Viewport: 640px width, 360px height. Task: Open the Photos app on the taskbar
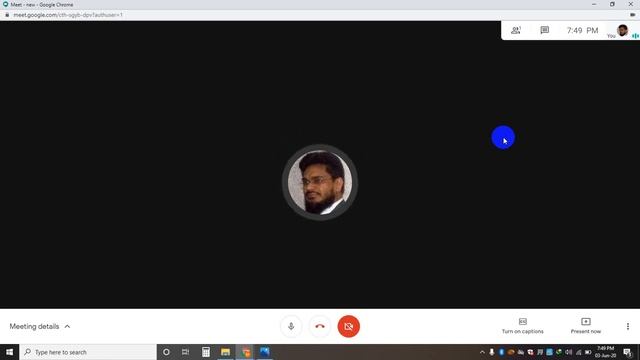click(x=264, y=352)
